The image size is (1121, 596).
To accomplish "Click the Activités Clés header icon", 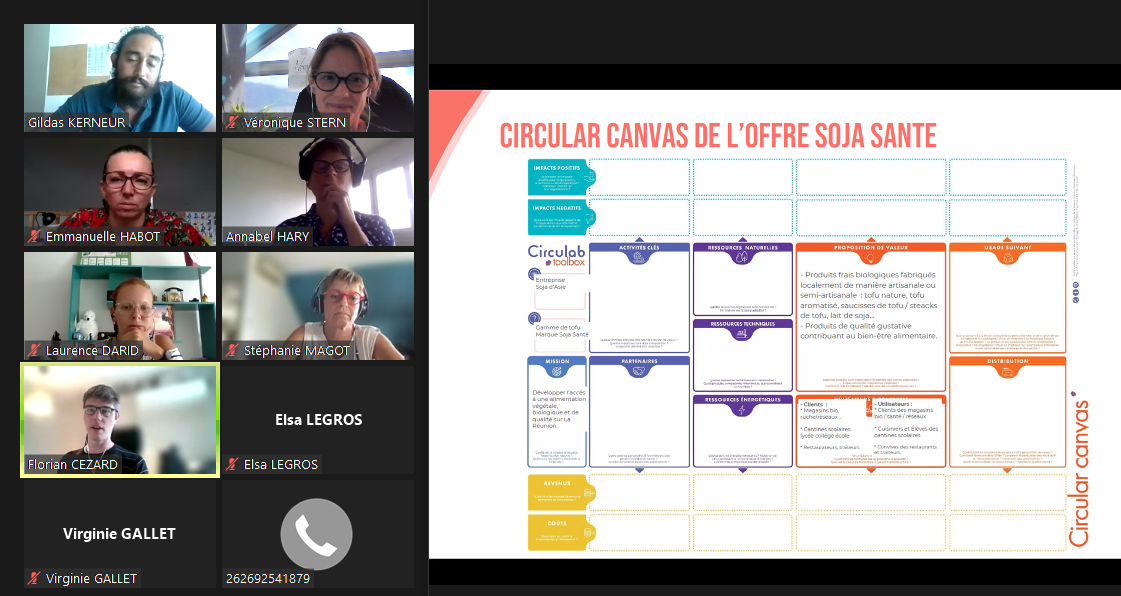I will (638, 258).
